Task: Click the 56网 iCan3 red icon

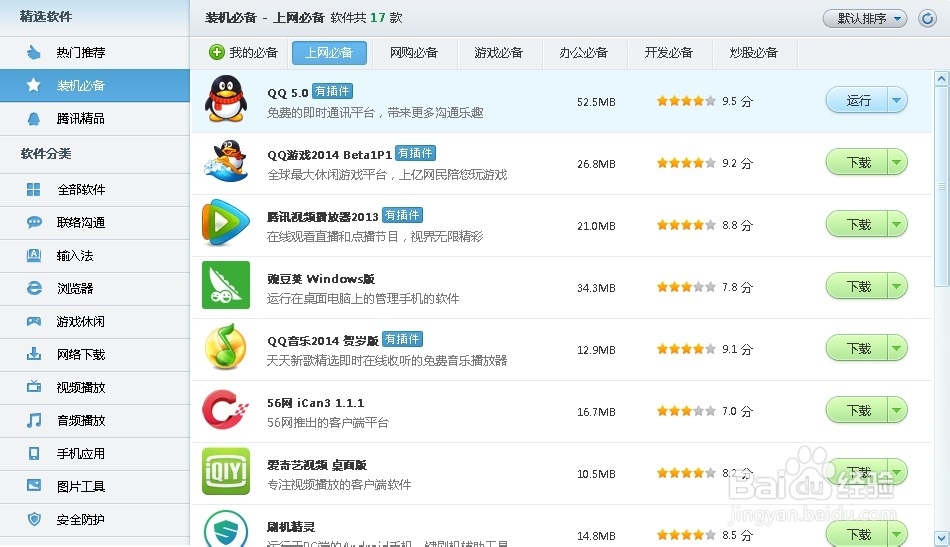Action: click(225, 409)
